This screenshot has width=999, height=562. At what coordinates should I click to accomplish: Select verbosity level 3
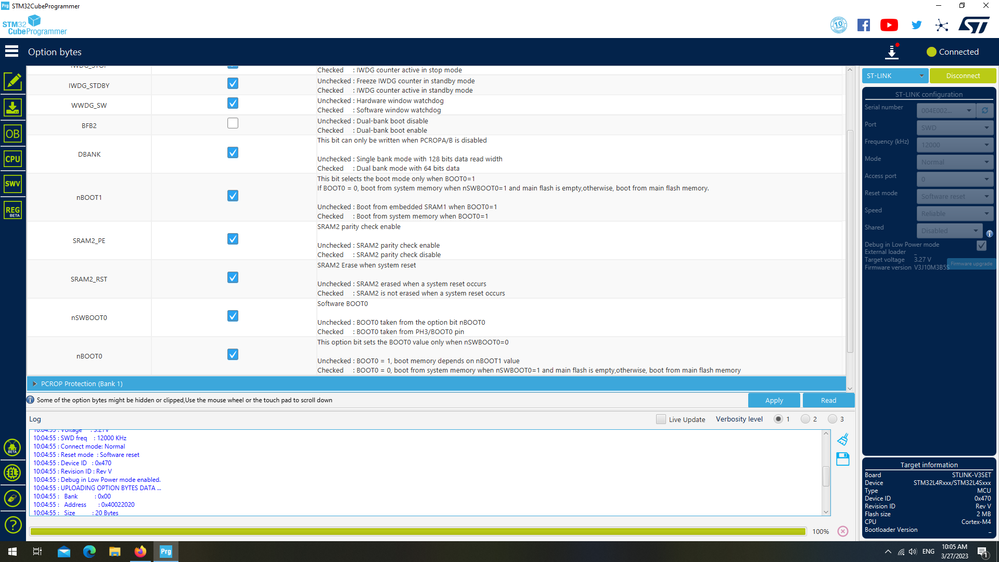832,419
